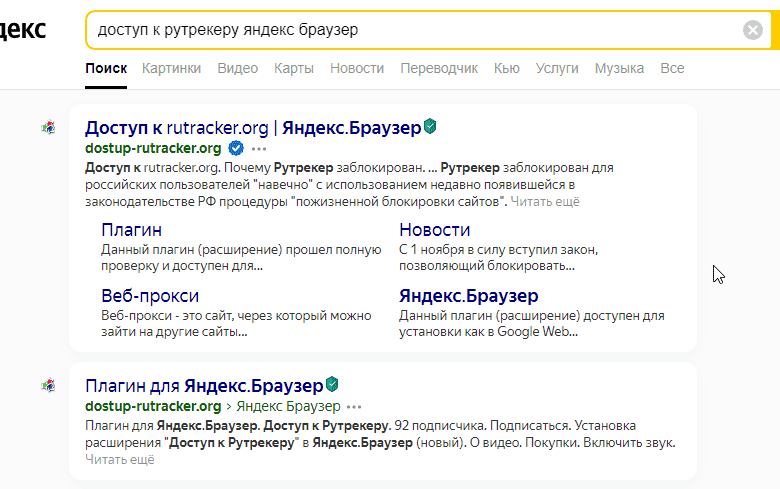Image resolution: width=780 pixels, height=489 pixels.
Task: Click blue verified checkmark next to dostup-rutracker.org
Action: tap(237, 148)
